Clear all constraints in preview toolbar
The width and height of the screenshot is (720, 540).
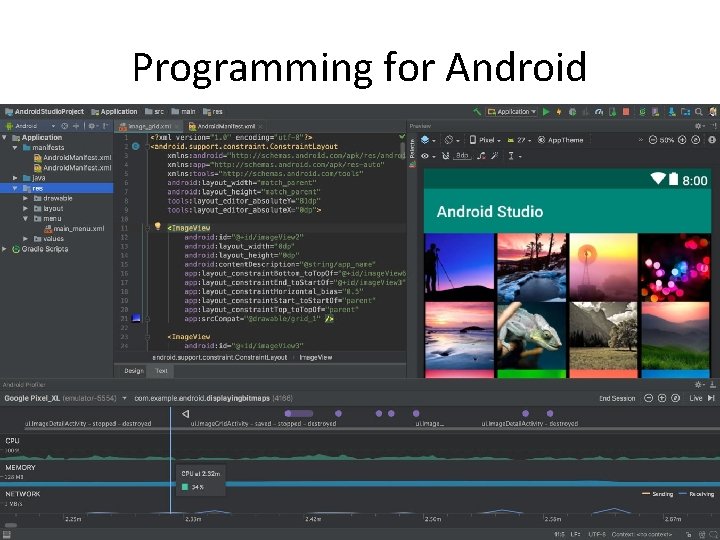(481, 156)
